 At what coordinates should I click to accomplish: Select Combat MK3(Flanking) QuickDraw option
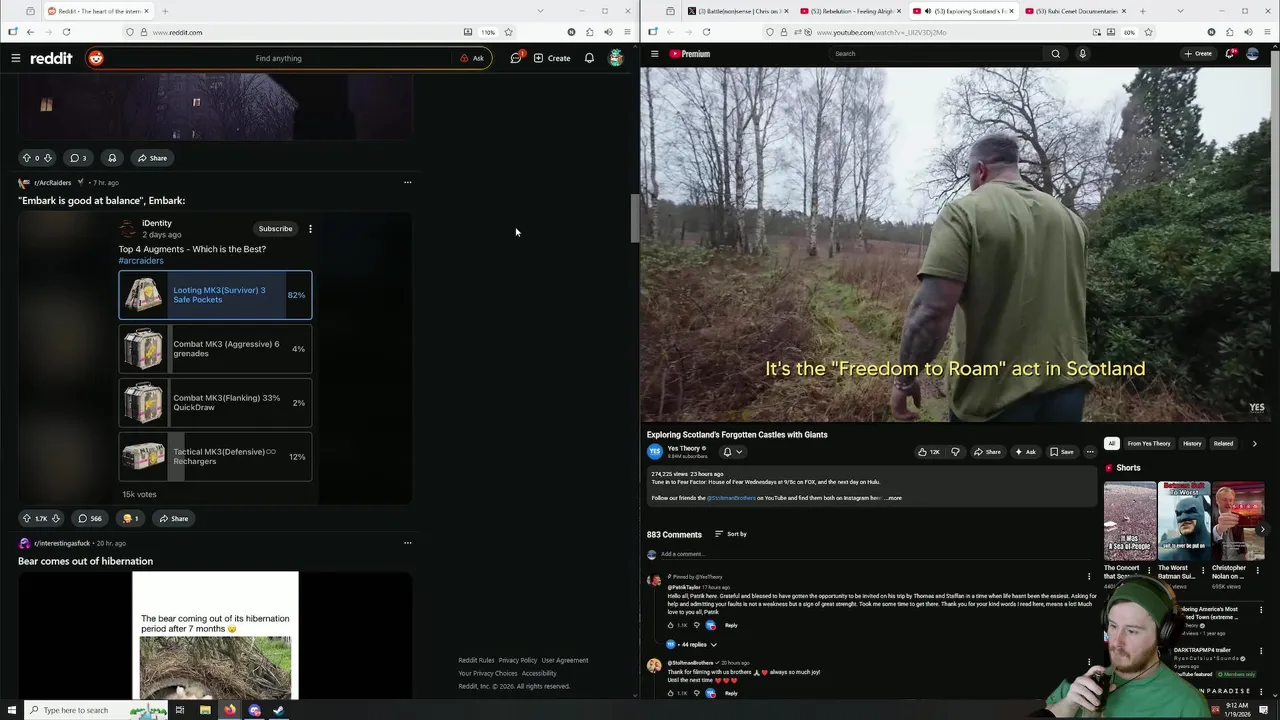215,403
